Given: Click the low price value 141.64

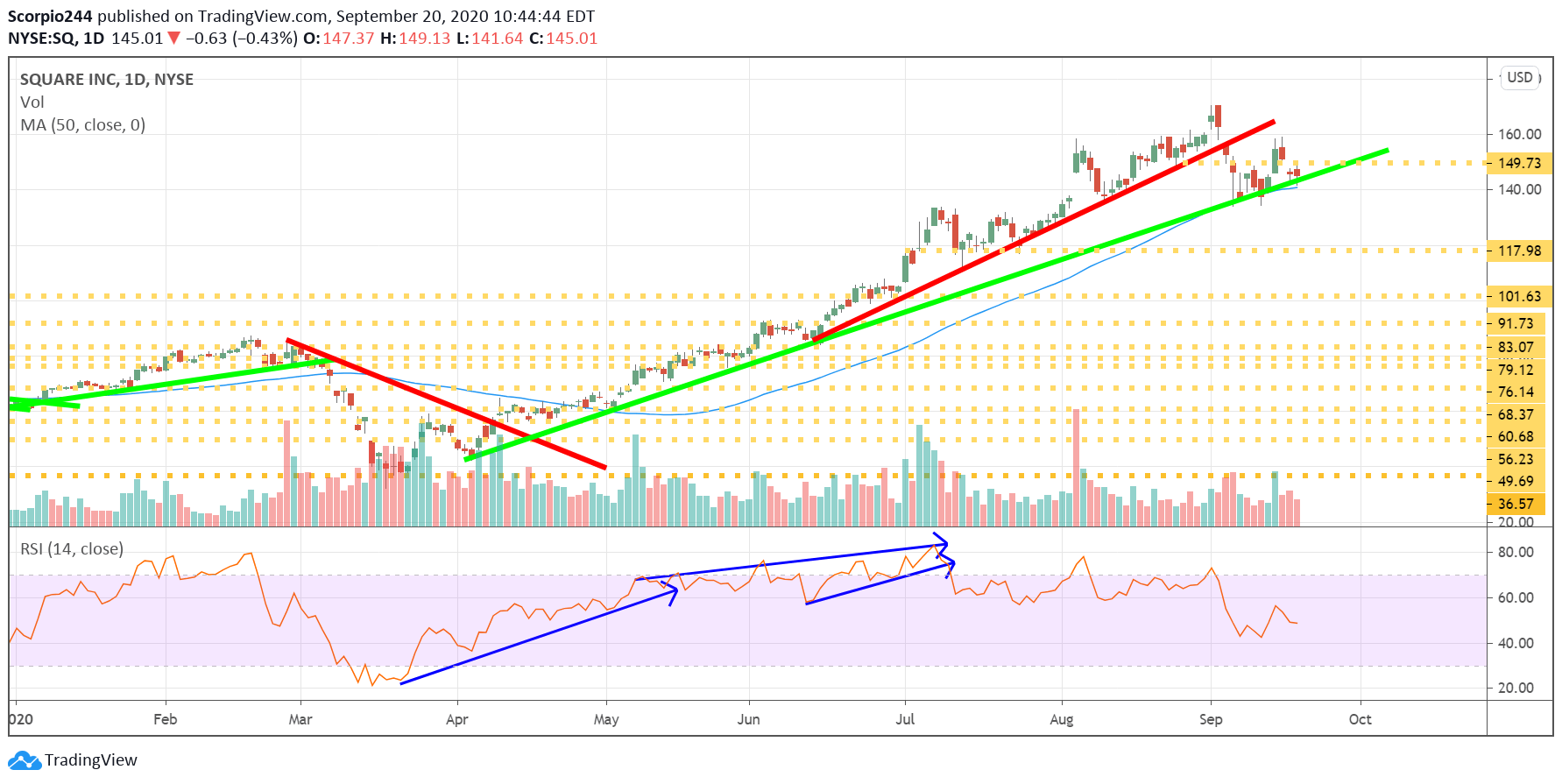Looking at the screenshot, I should pos(498,39).
